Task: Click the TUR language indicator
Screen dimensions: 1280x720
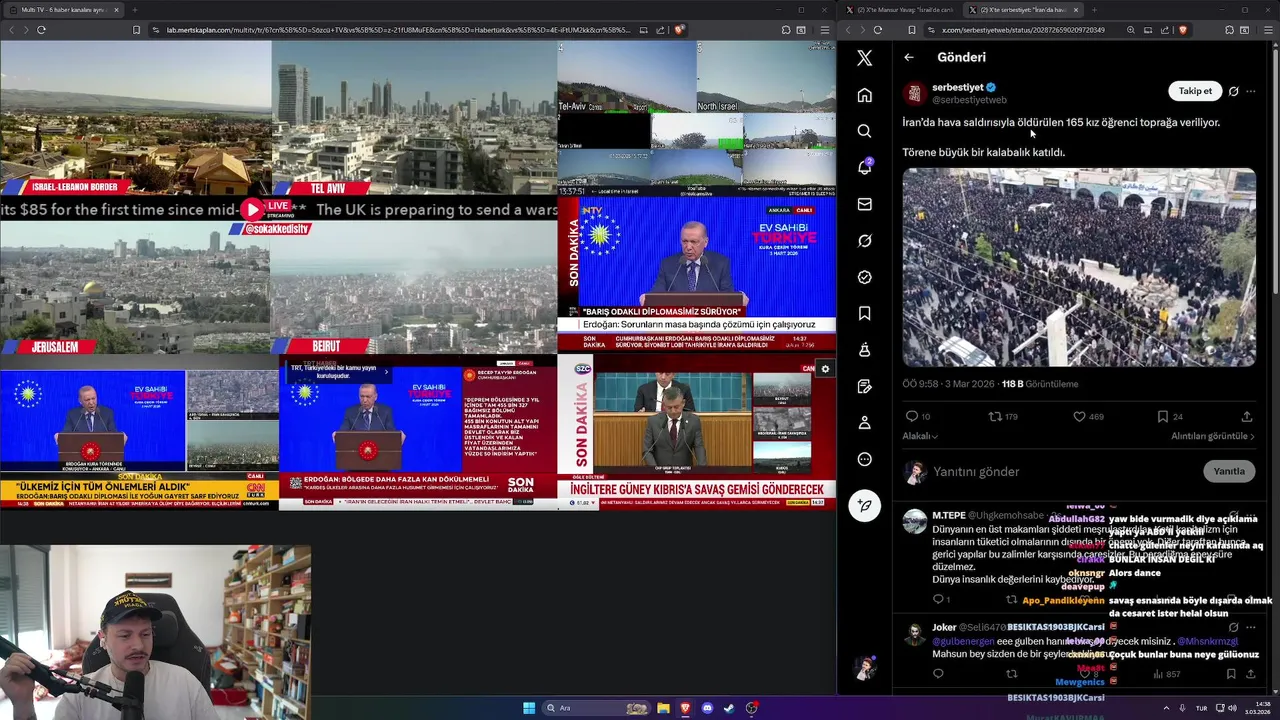Action: point(1202,708)
